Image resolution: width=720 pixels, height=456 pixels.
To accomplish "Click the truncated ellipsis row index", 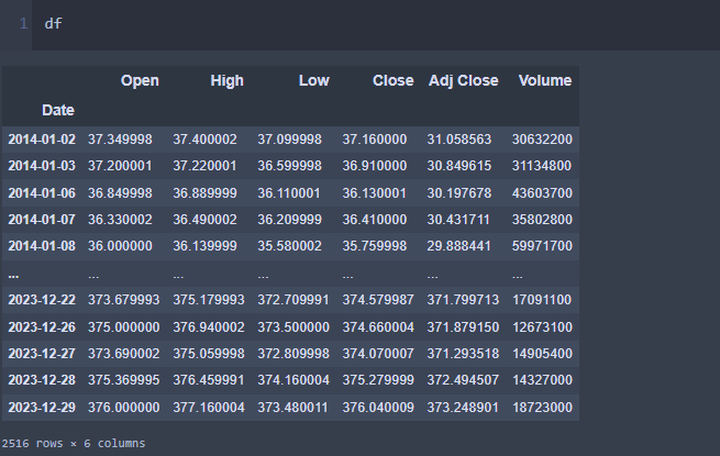I will pyautogui.click(x=13, y=273).
